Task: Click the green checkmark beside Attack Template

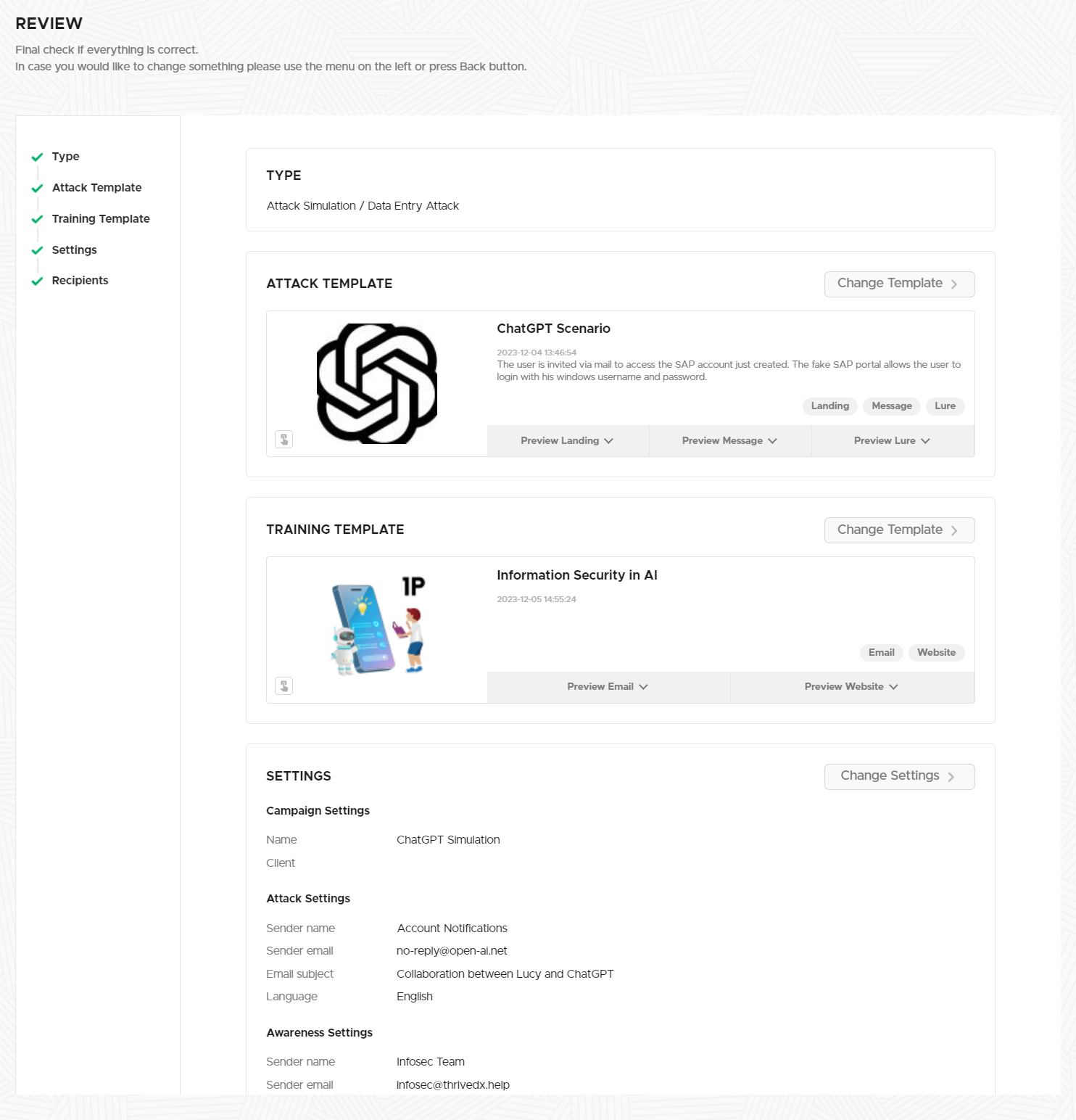Action: tap(37, 188)
